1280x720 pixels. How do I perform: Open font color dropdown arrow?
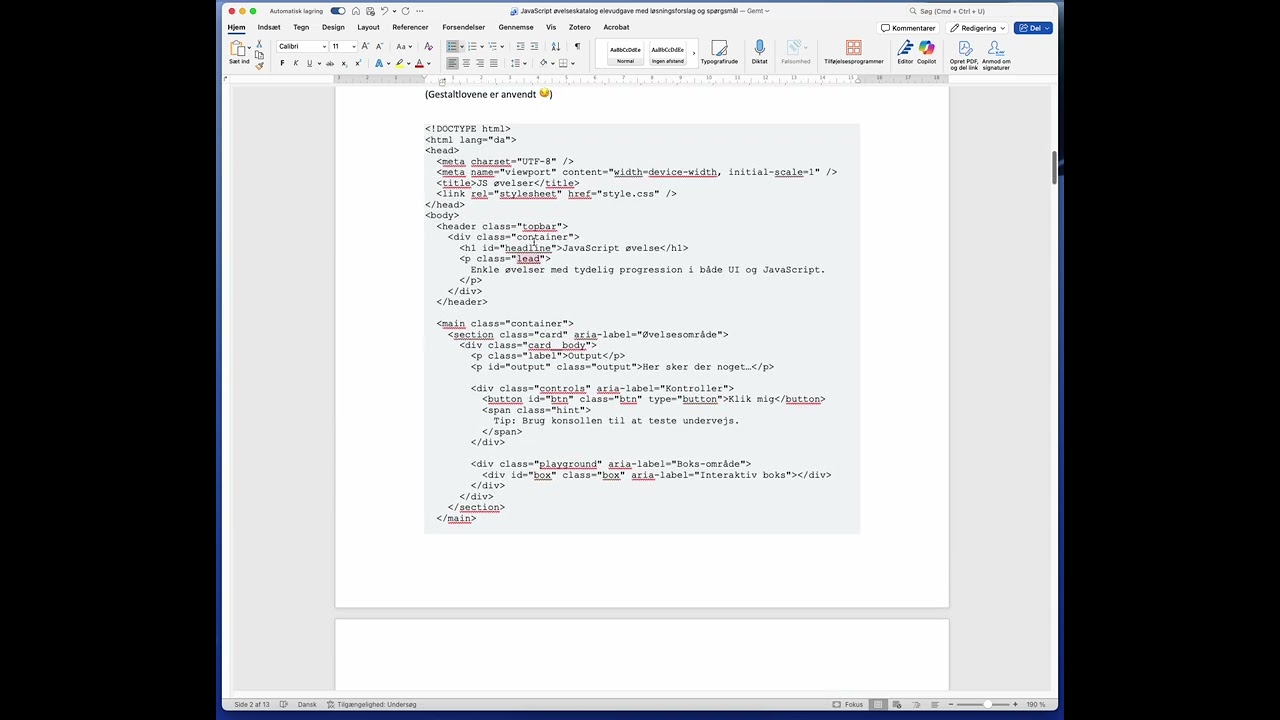tap(429, 63)
